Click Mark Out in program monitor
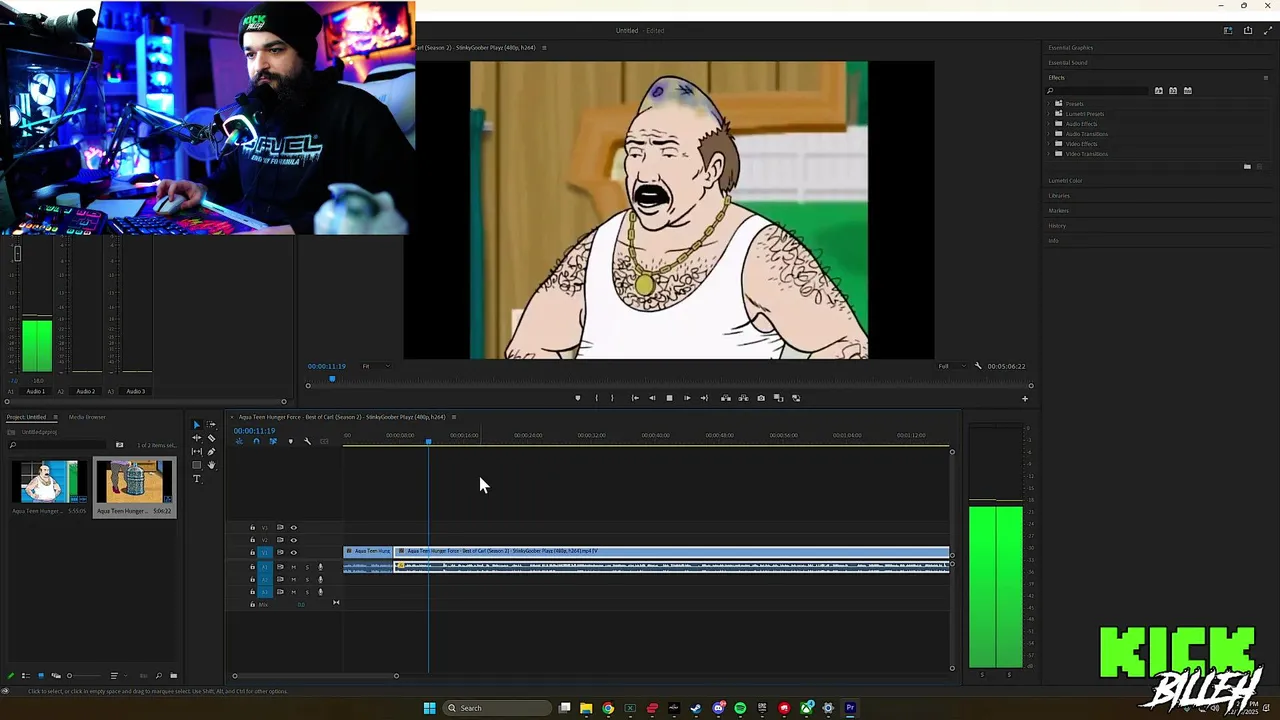Viewport: 1280px width, 720px height. [x=612, y=398]
